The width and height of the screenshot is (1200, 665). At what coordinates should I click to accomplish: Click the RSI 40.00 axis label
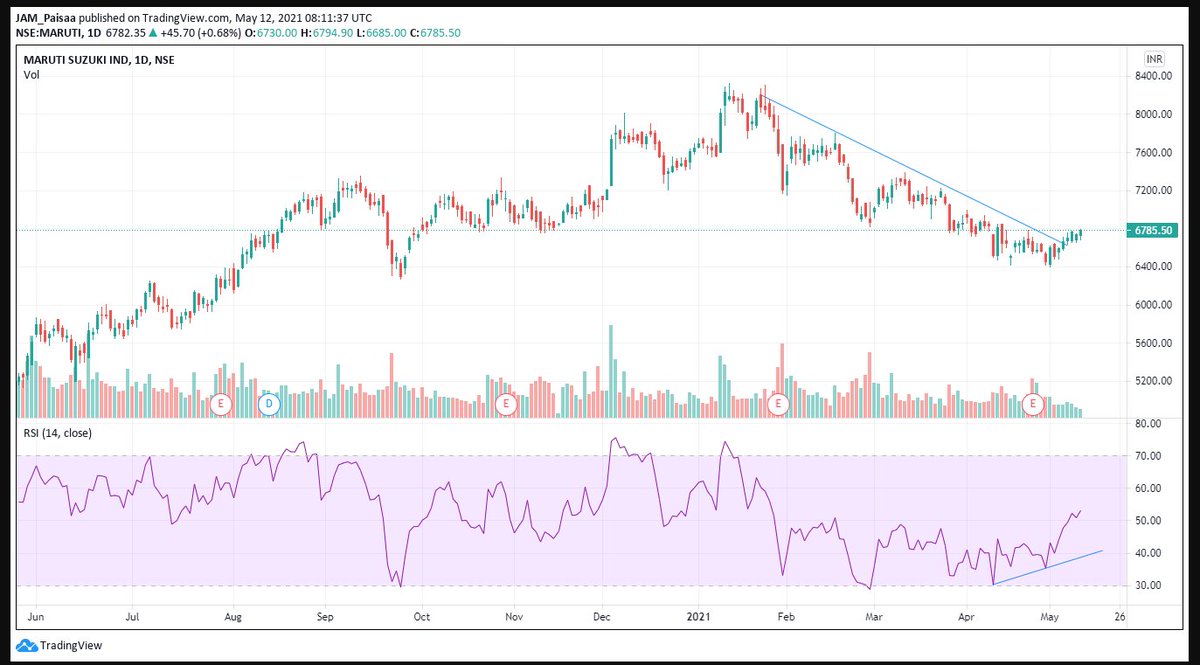point(1149,553)
